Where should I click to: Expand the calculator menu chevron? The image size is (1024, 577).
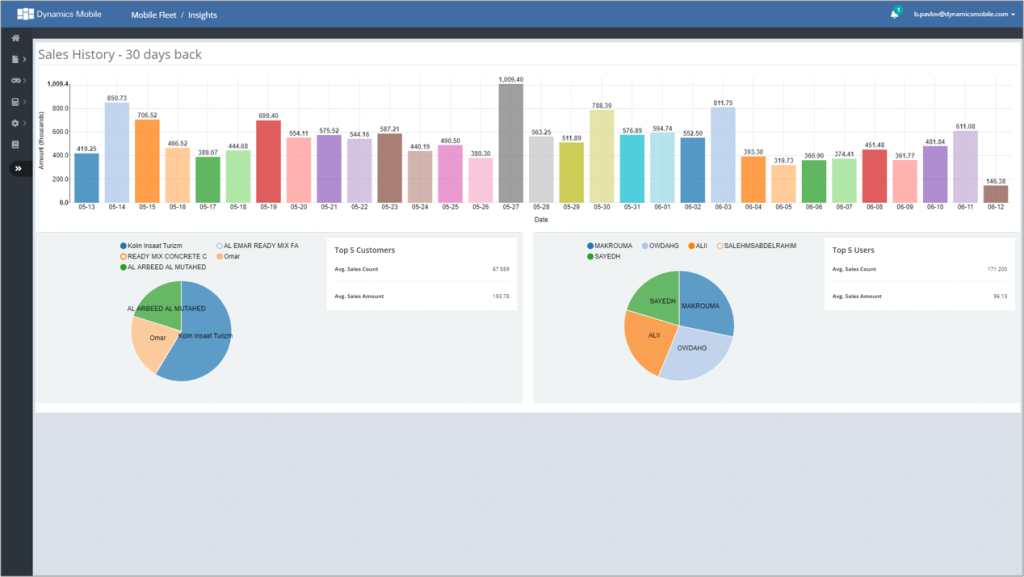pos(25,102)
